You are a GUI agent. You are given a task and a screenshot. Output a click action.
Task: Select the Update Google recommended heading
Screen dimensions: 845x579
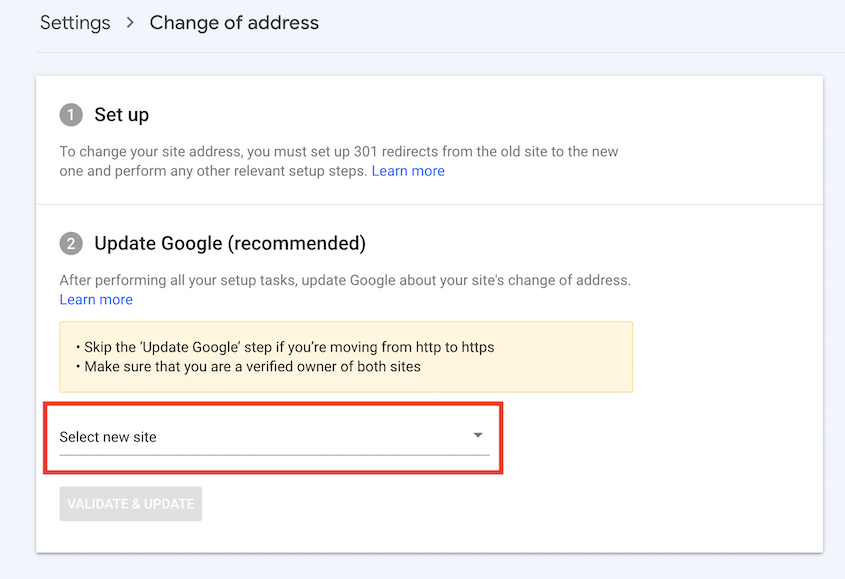point(230,243)
